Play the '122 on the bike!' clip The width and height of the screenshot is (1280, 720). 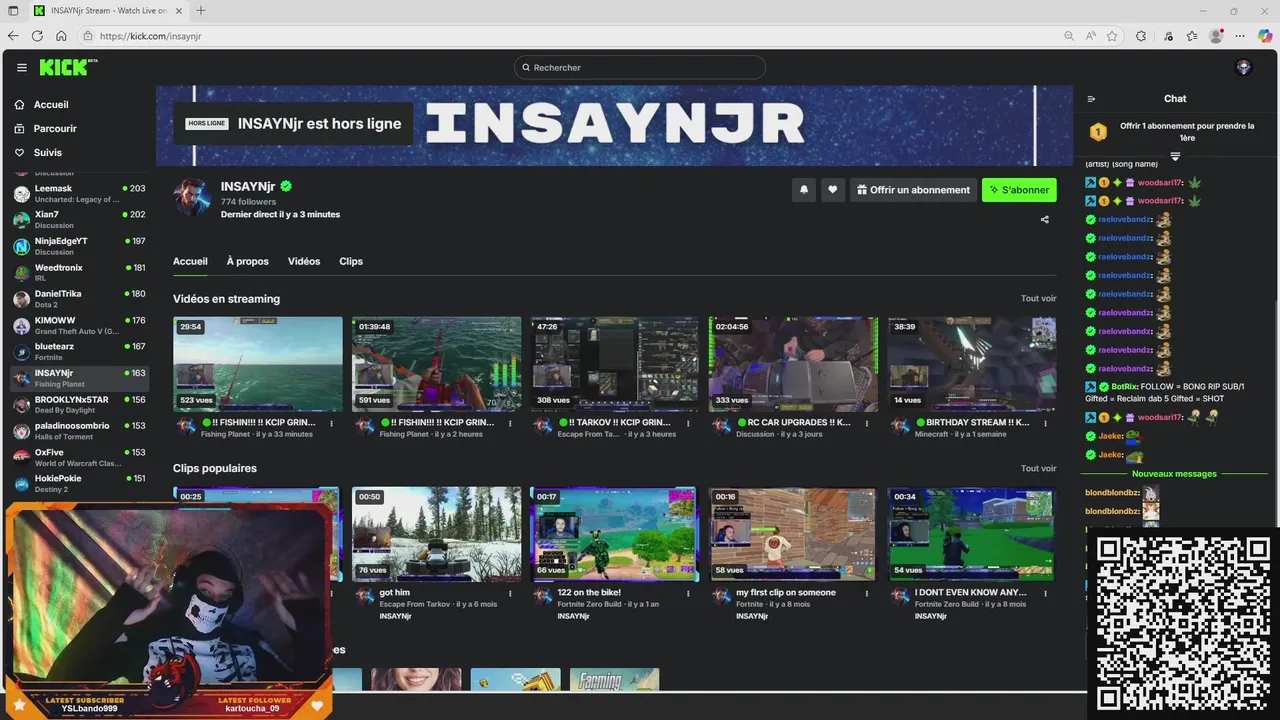(614, 534)
